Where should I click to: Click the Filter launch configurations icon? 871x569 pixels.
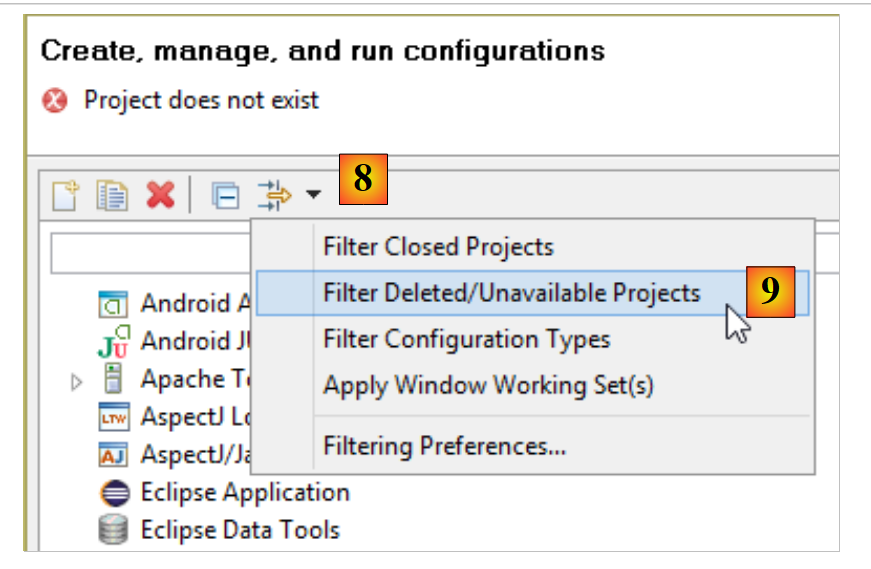[x=273, y=195]
